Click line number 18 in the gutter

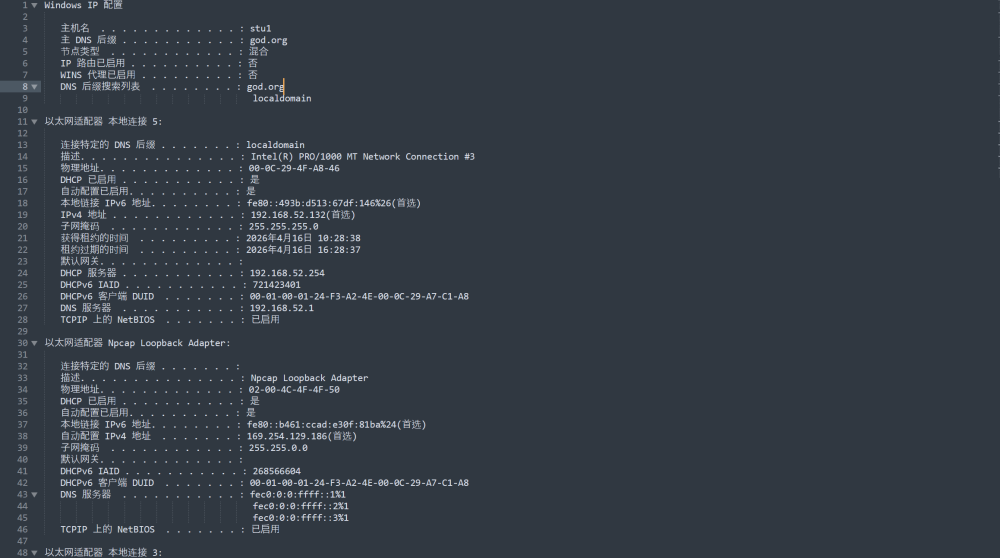tap(22, 203)
